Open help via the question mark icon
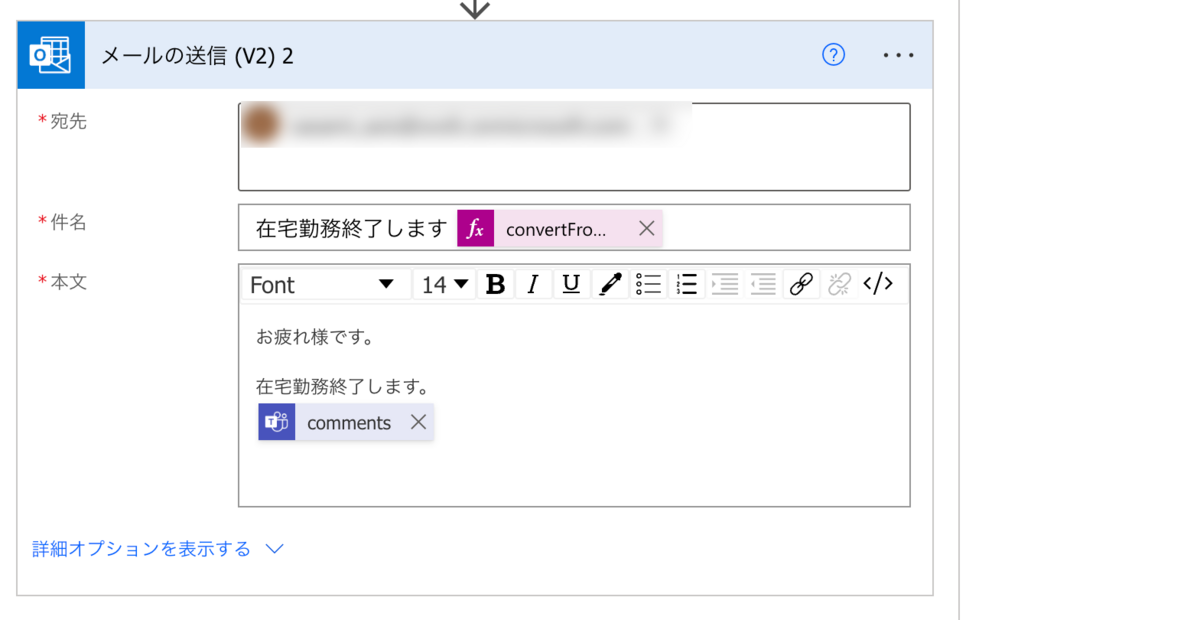The width and height of the screenshot is (1200, 620). 833,55
